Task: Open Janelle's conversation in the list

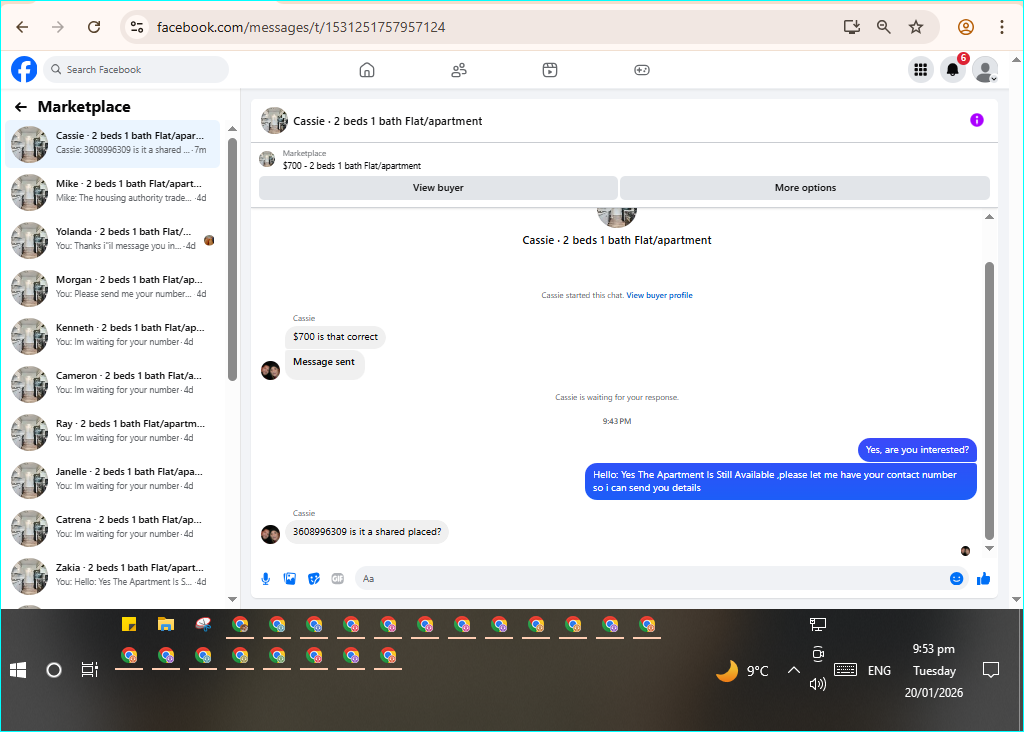Action: pyautogui.click(x=112, y=480)
